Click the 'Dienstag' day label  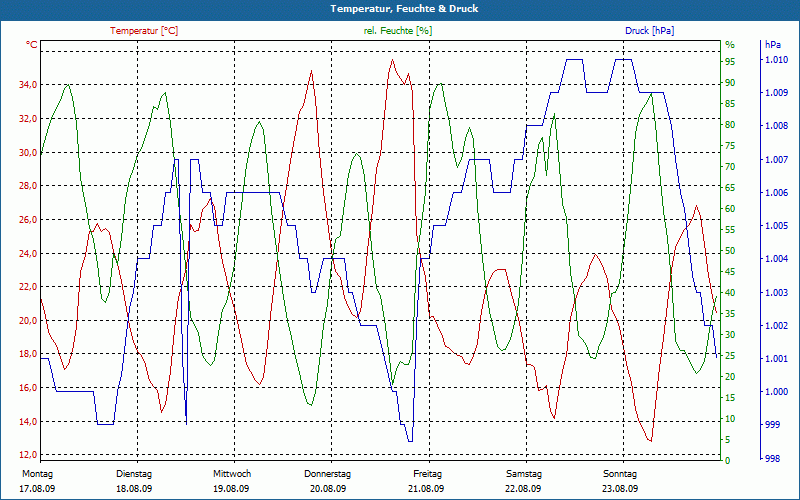(x=134, y=474)
